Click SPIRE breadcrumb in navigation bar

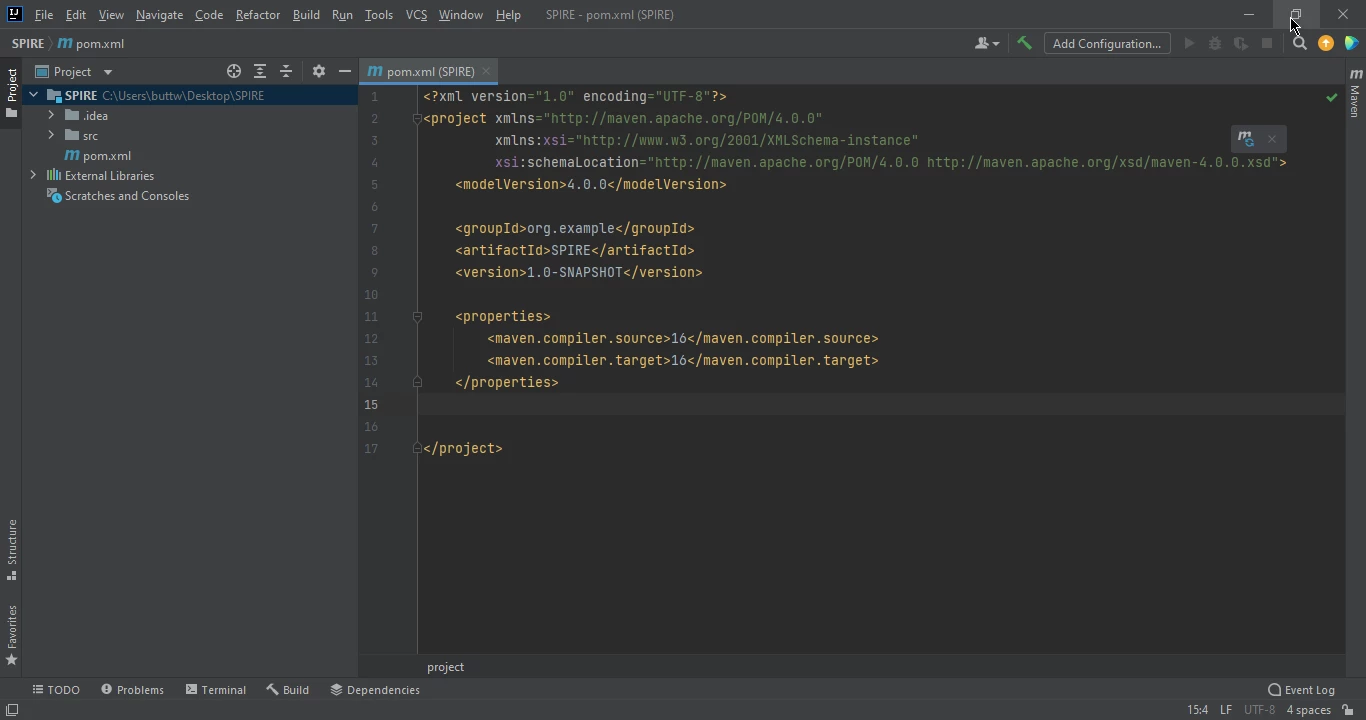28,44
